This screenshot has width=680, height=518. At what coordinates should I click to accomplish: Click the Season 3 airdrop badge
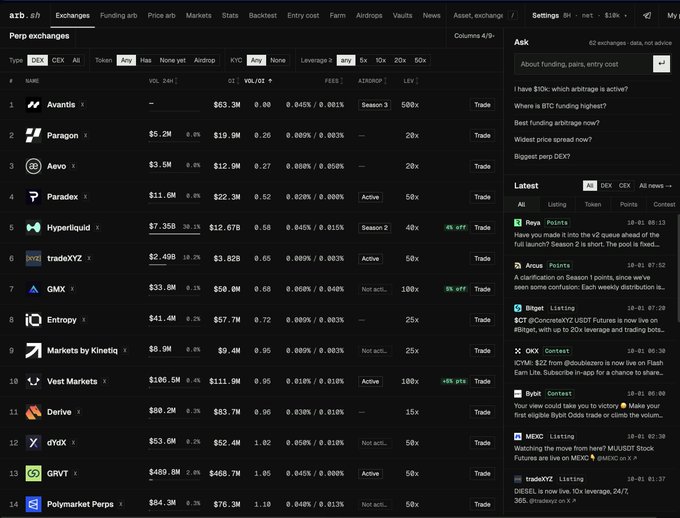coord(375,105)
